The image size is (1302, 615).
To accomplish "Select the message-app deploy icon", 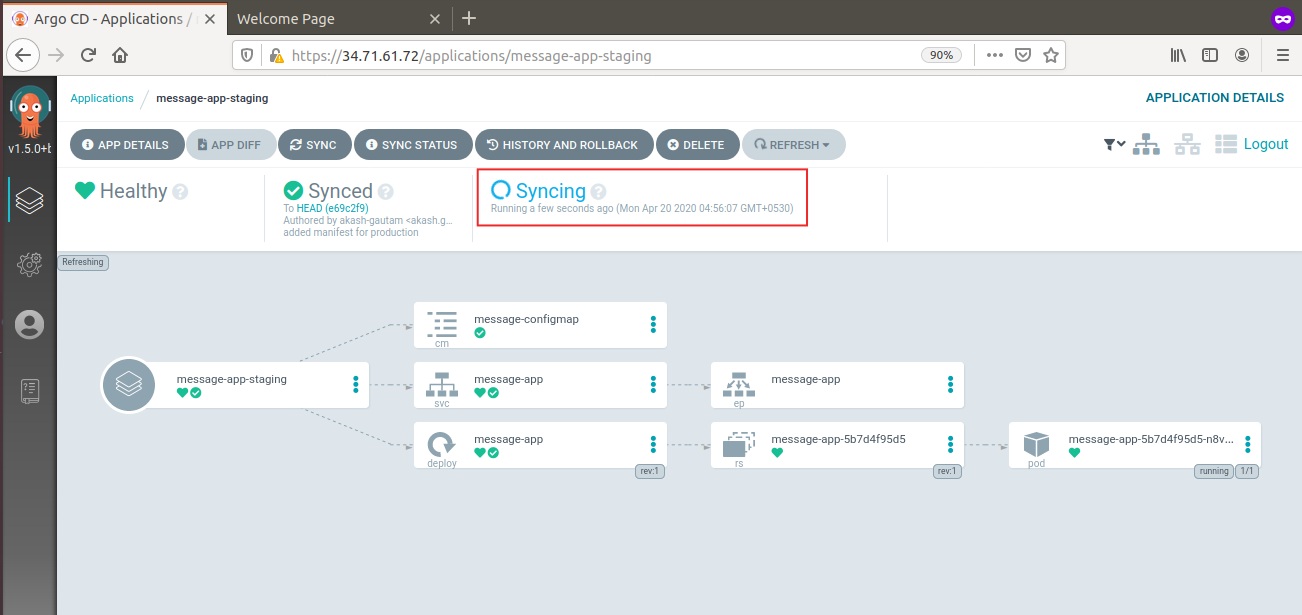I will click(x=441, y=444).
